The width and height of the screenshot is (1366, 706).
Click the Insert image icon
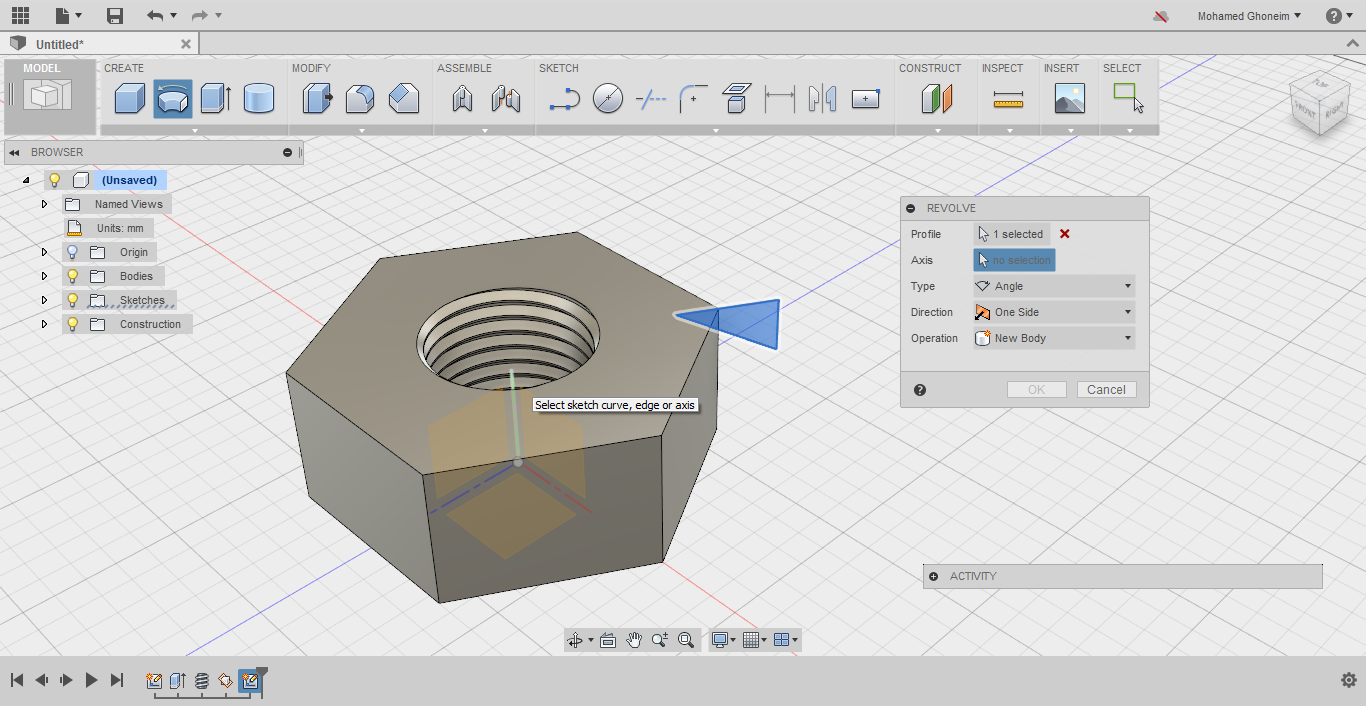(1069, 99)
